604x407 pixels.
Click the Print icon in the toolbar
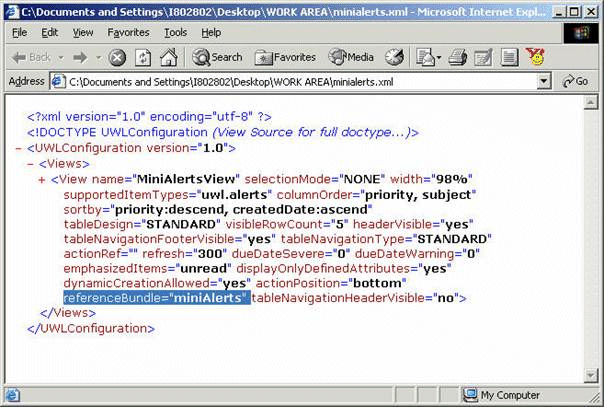click(457, 57)
